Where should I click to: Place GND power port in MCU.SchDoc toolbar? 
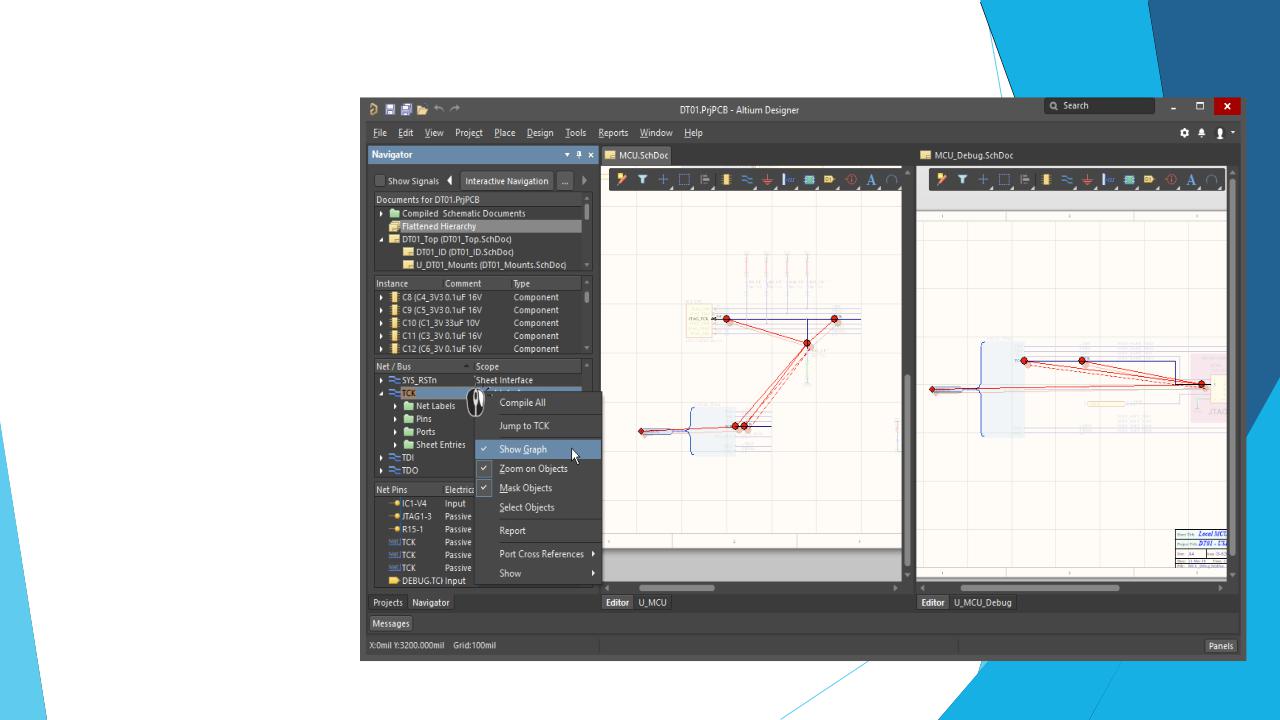tap(768, 180)
